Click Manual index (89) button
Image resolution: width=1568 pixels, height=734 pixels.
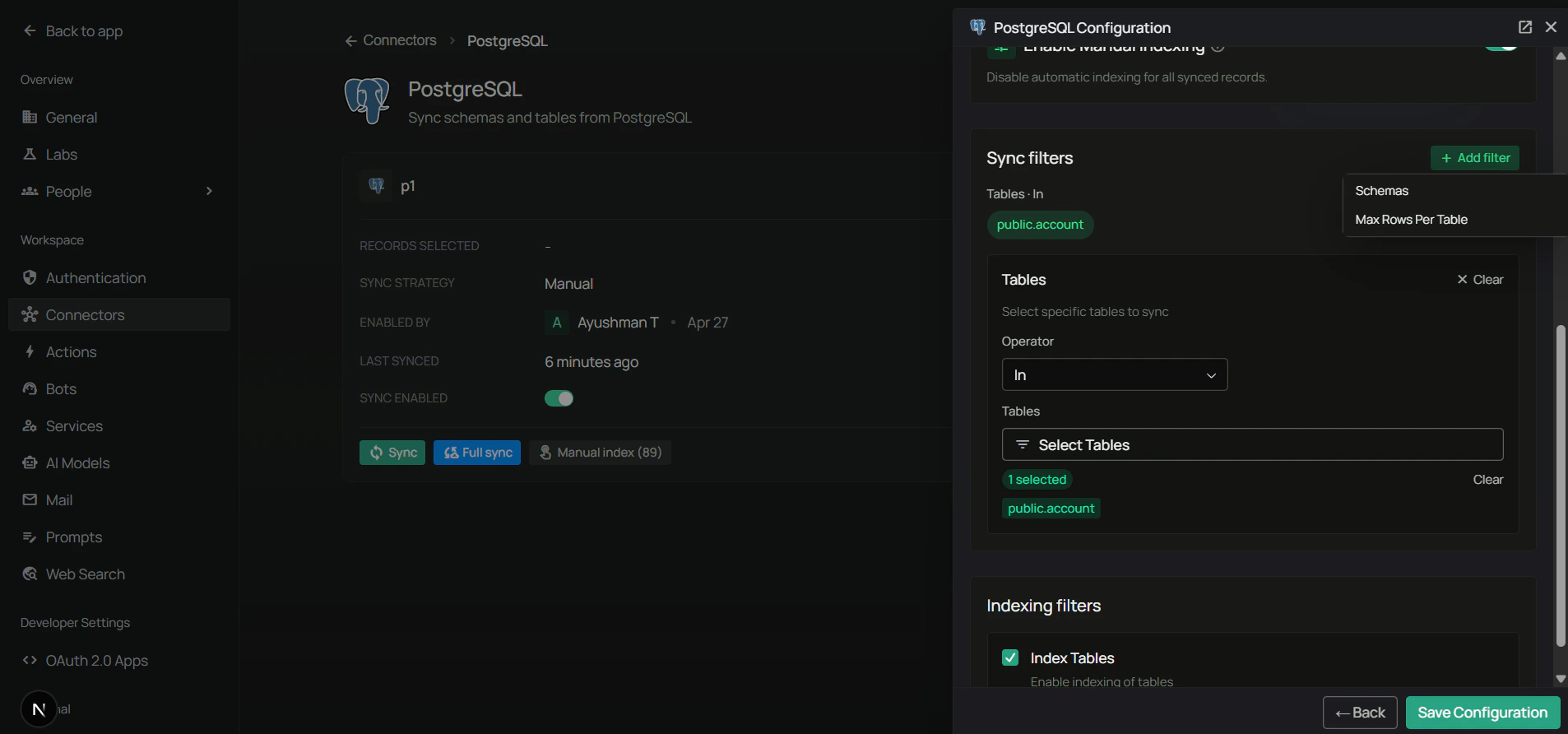pyautogui.click(x=600, y=453)
